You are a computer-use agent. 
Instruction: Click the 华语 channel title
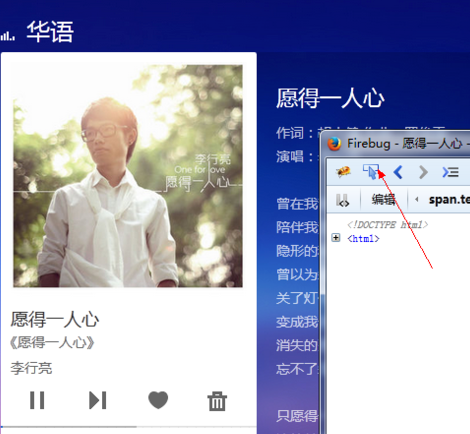click(50, 32)
